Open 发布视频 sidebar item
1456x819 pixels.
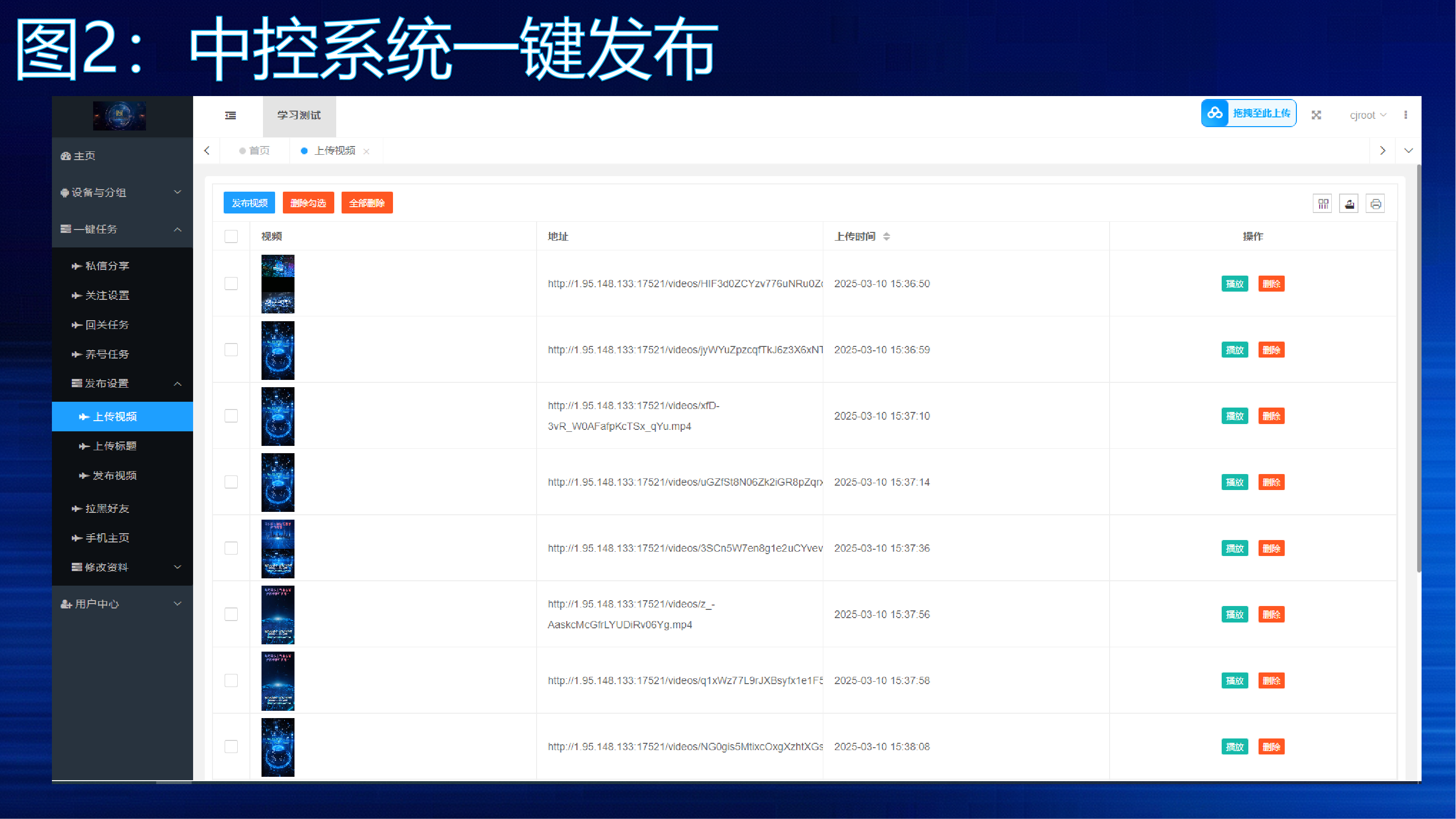point(123,475)
